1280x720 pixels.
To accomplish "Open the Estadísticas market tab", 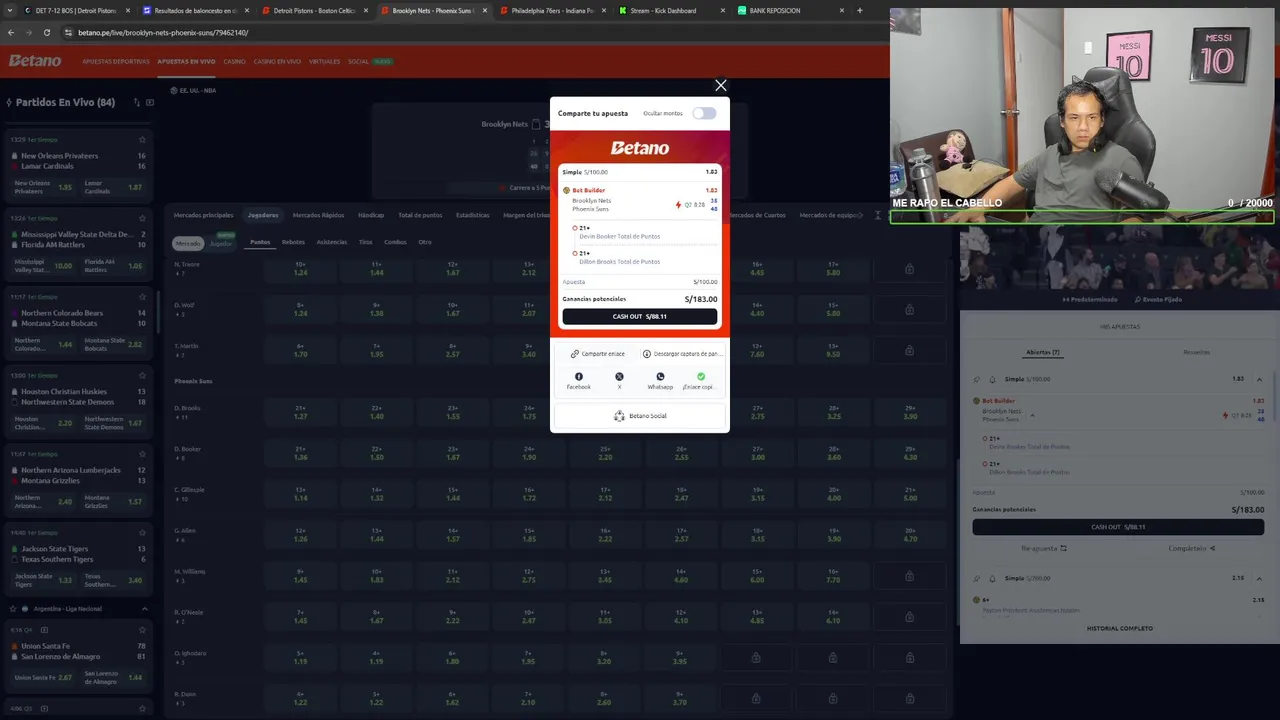I will point(472,215).
